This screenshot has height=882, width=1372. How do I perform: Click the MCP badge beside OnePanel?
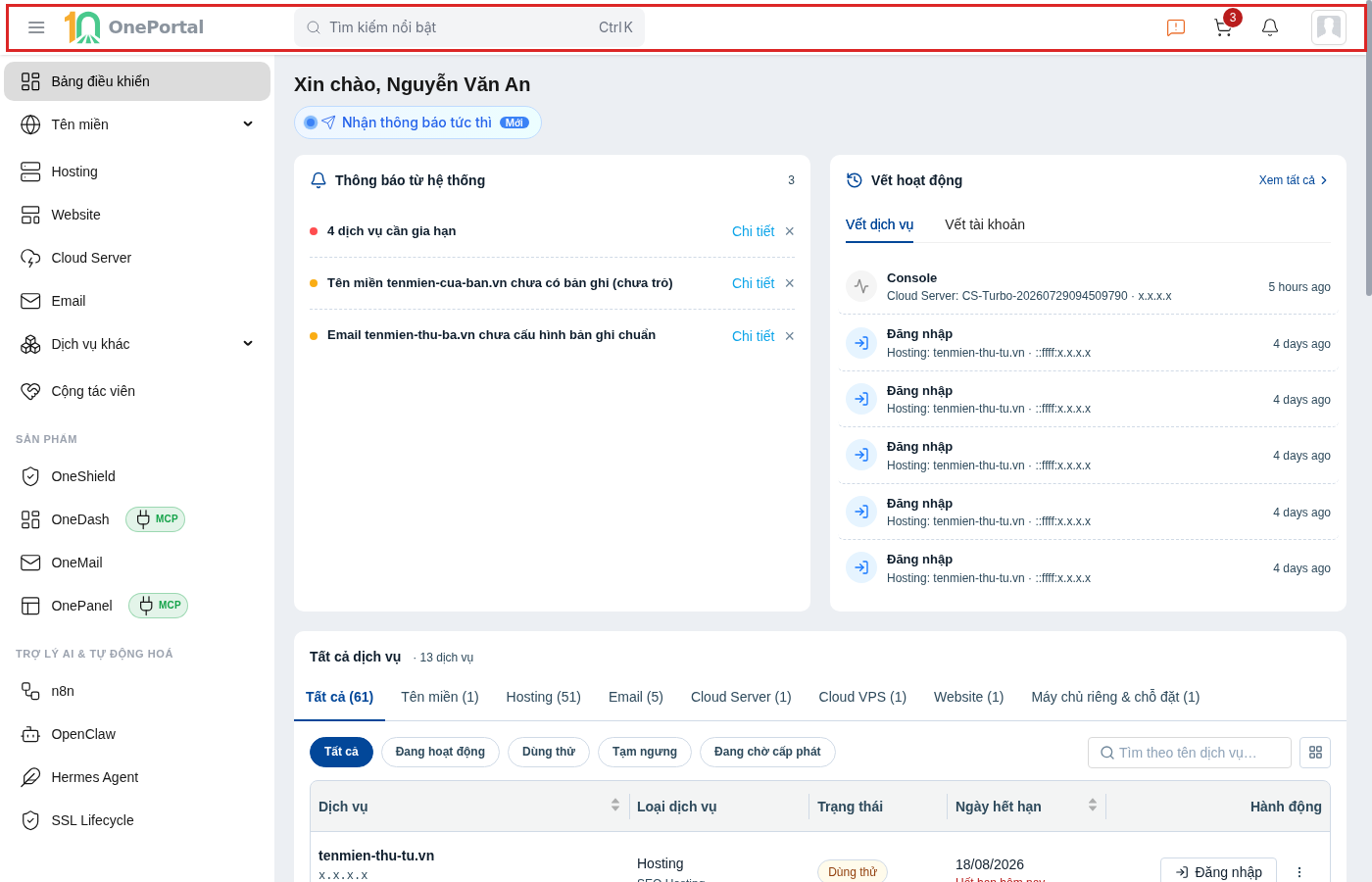tap(158, 606)
